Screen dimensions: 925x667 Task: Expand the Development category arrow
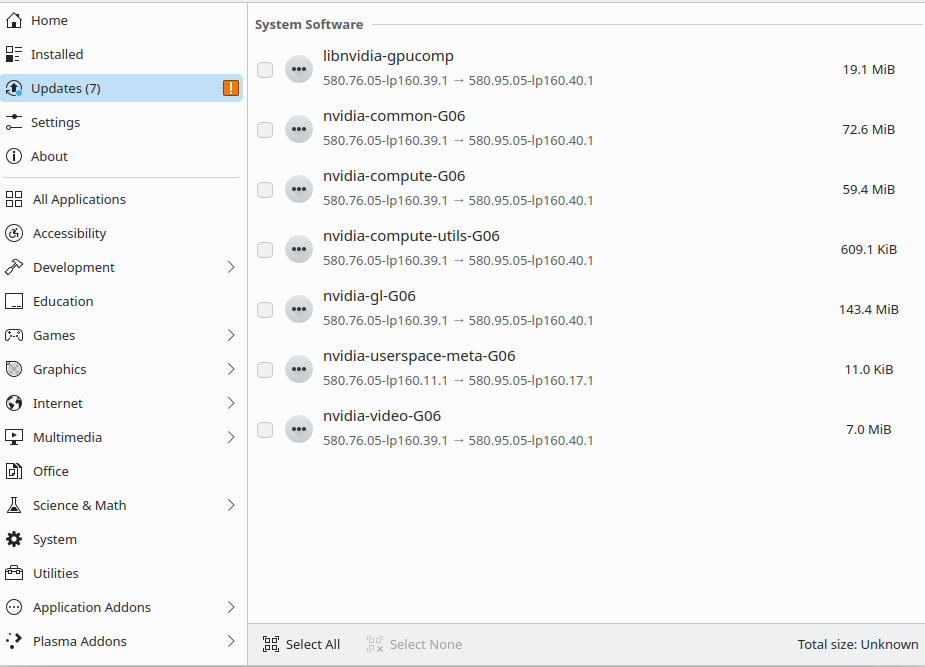coord(231,267)
